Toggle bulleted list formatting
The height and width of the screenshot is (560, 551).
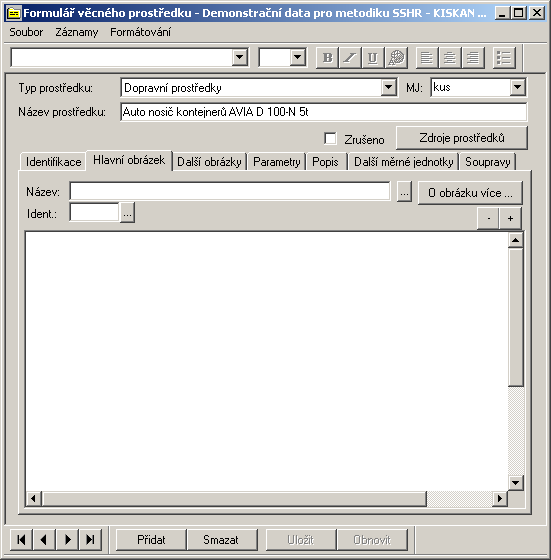504,58
